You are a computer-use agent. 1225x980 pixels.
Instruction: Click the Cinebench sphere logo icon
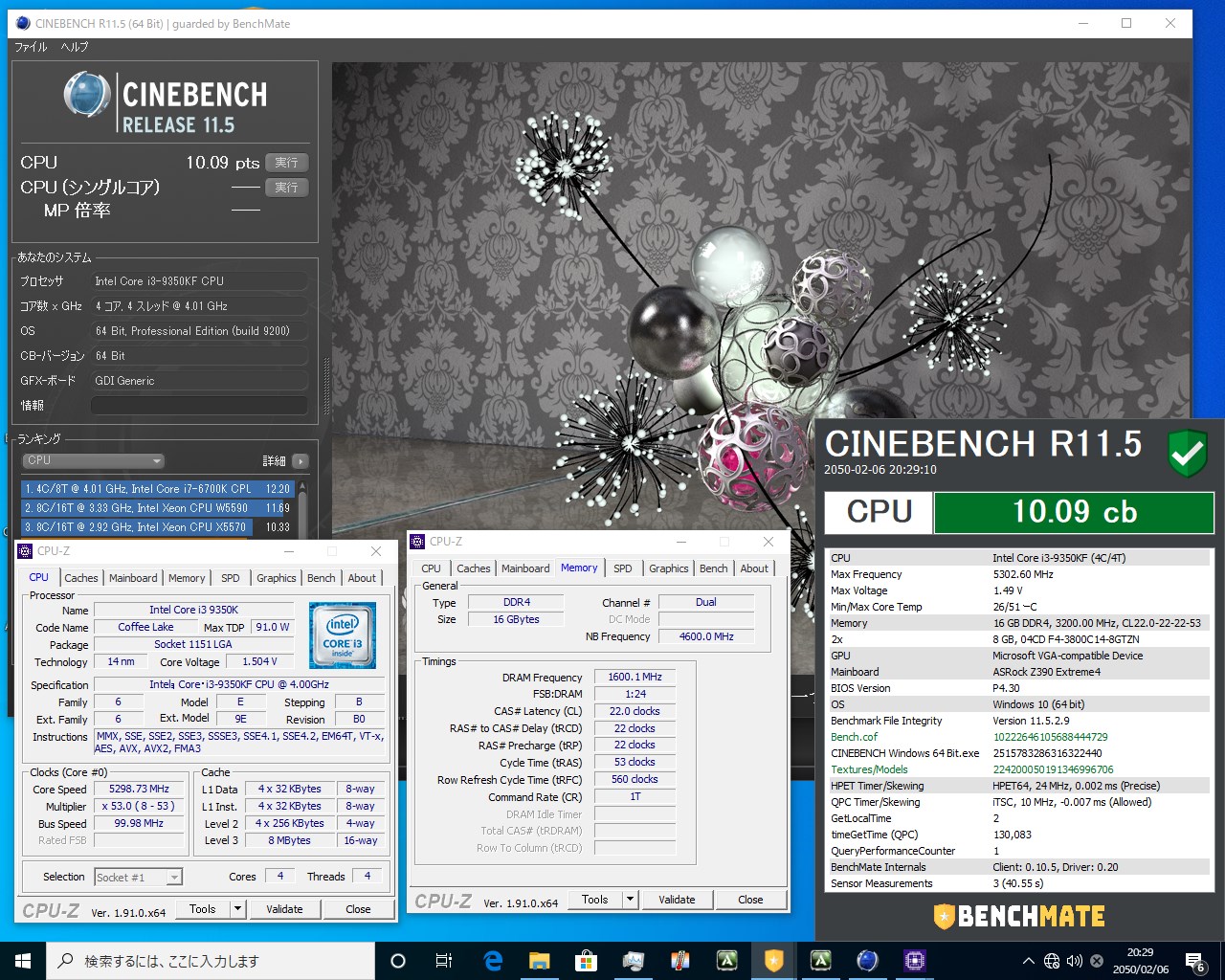tap(87, 94)
